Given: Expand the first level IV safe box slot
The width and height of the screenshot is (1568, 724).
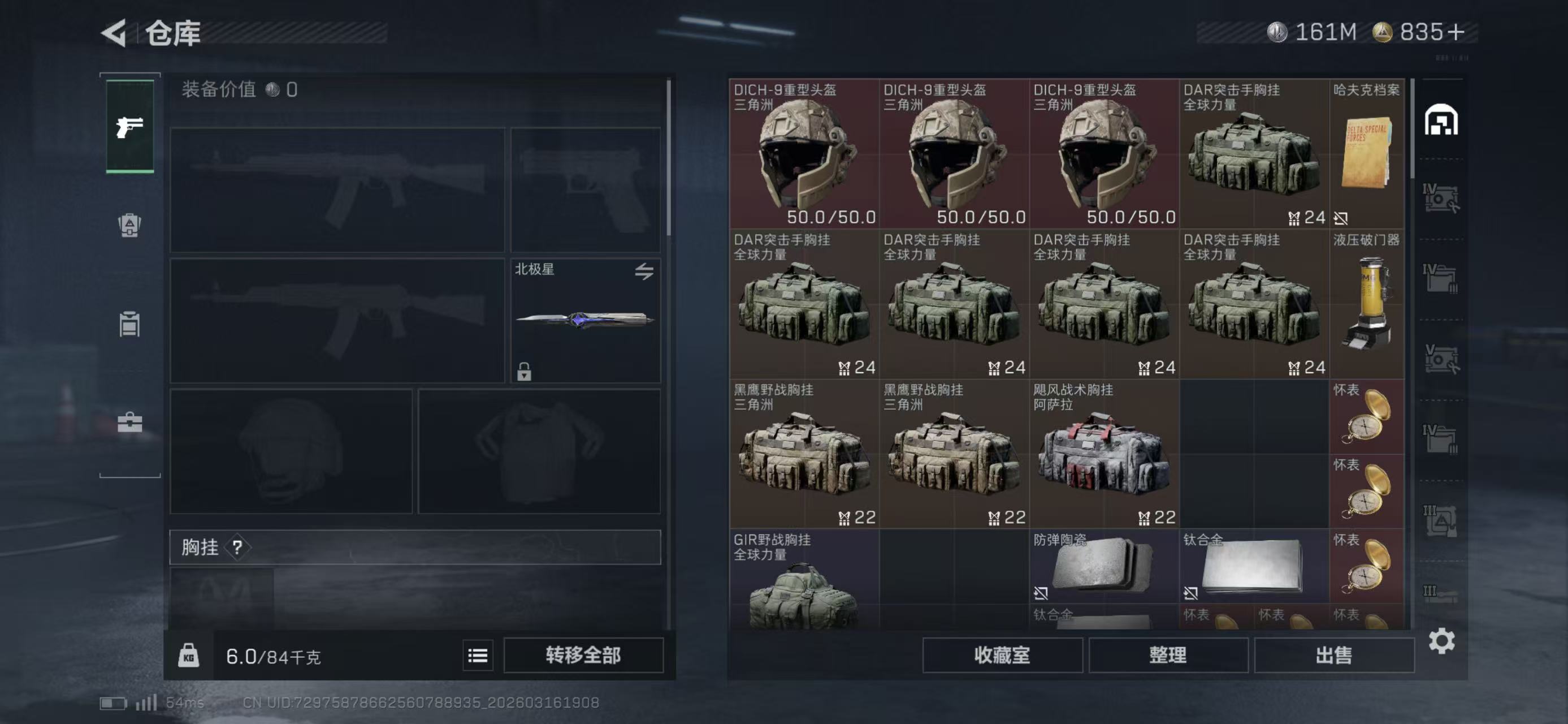Looking at the screenshot, I should coord(1440,199).
